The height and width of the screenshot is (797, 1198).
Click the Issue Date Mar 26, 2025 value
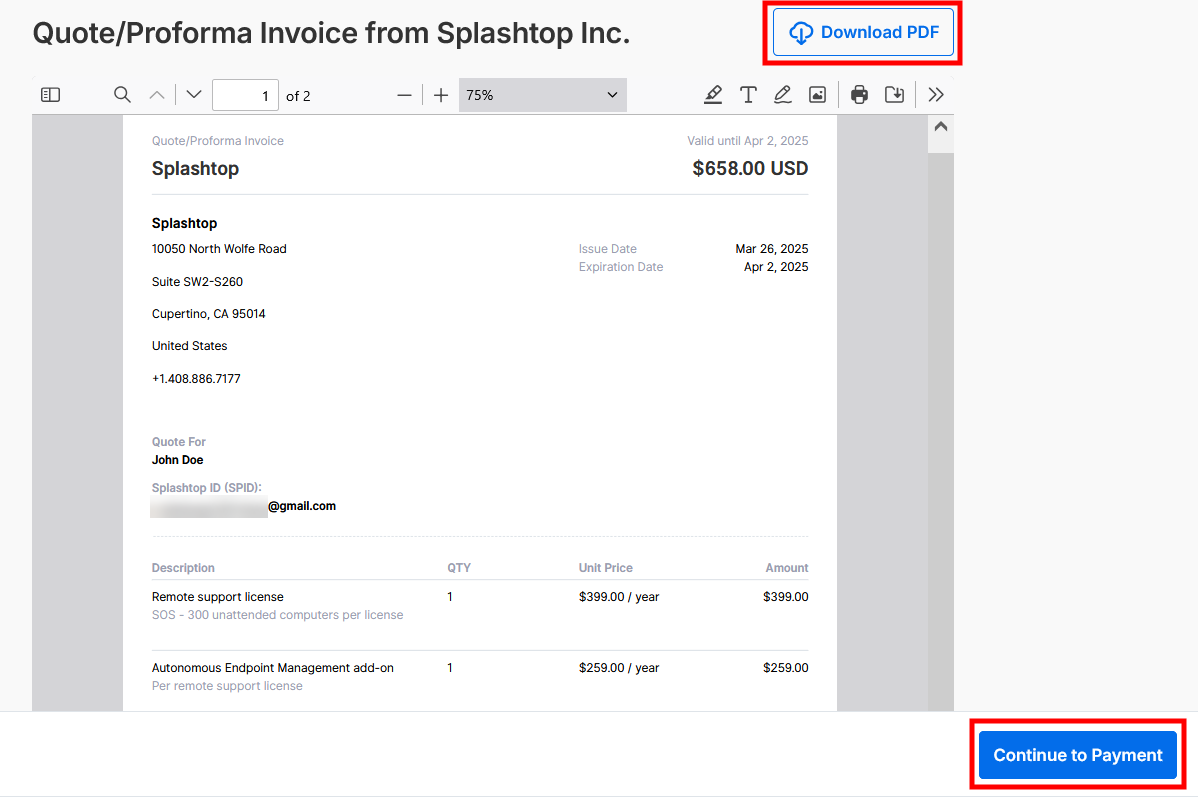pos(772,248)
